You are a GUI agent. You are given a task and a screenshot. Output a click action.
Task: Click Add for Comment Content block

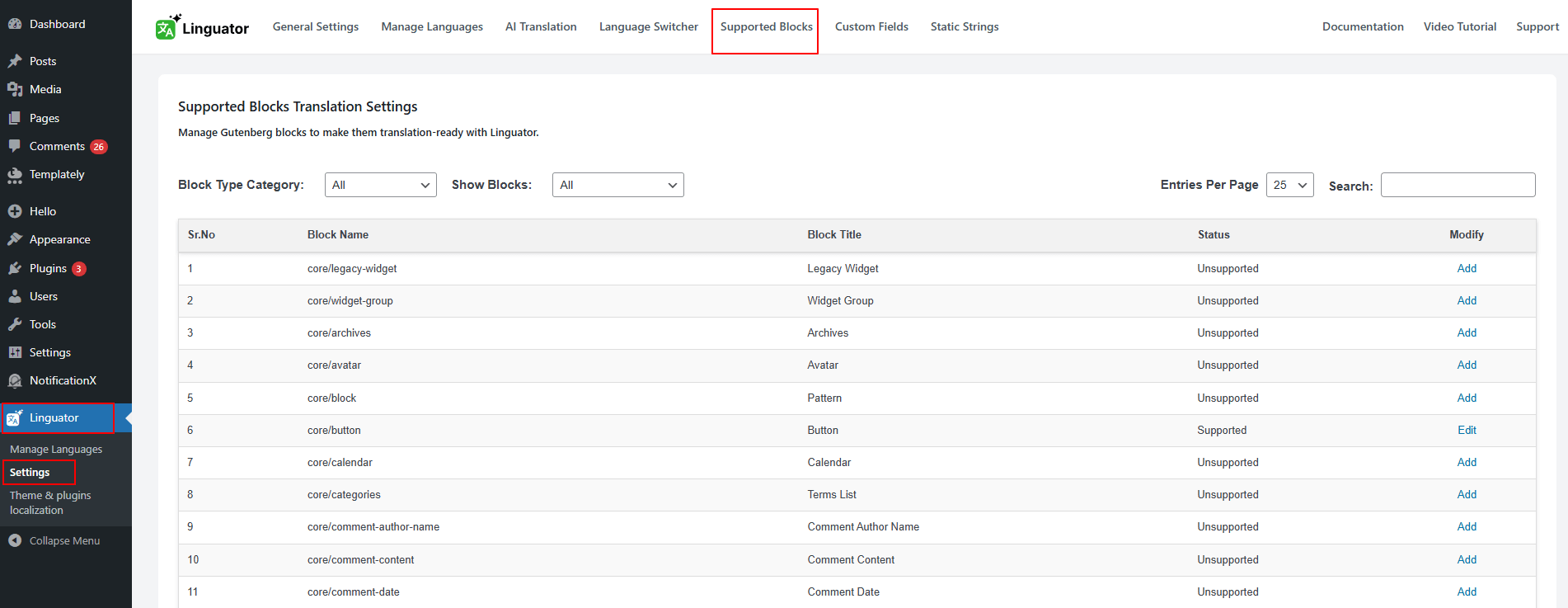coord(1467,559)
